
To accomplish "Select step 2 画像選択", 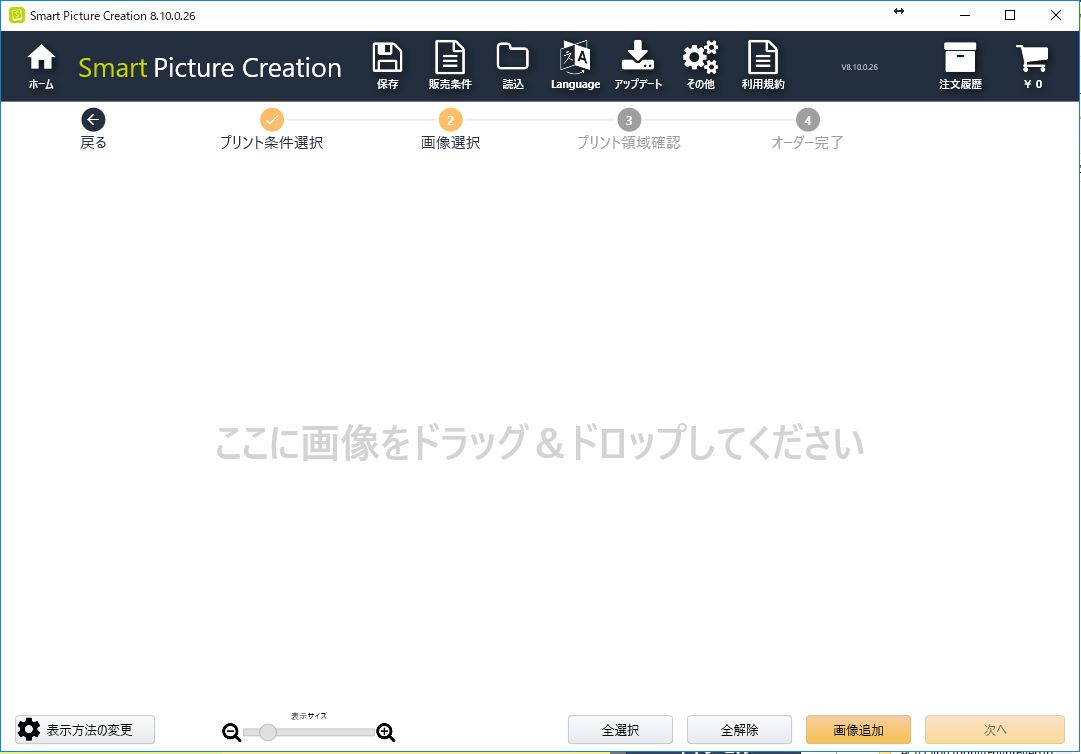I will point(450,121).
